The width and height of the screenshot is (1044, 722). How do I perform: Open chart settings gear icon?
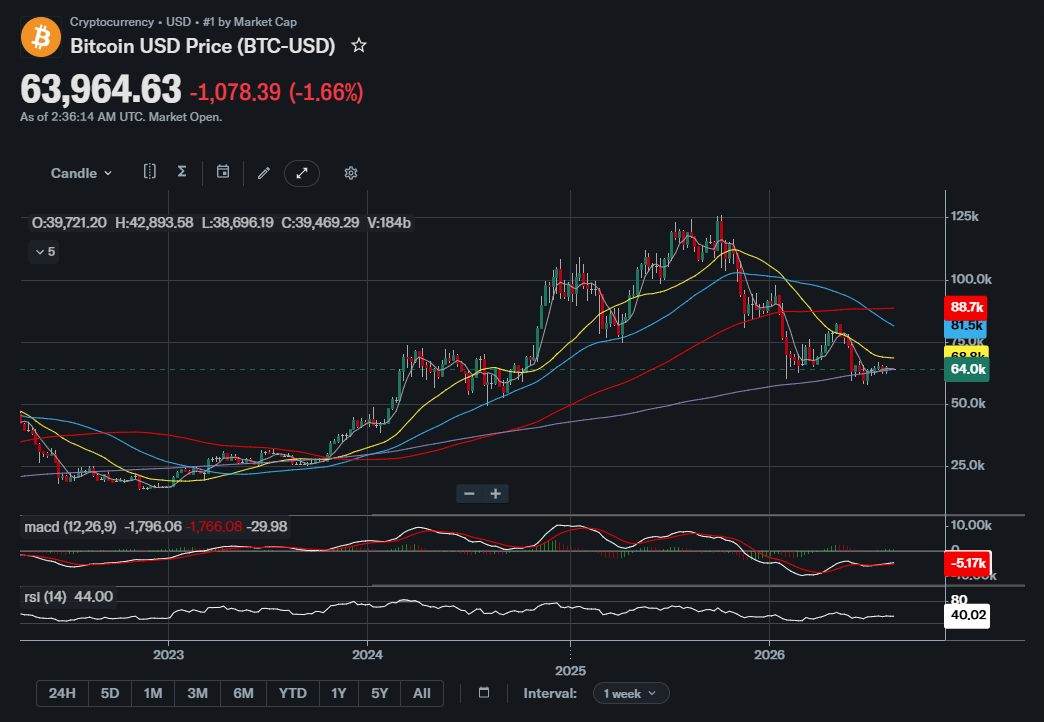point(351,173)
